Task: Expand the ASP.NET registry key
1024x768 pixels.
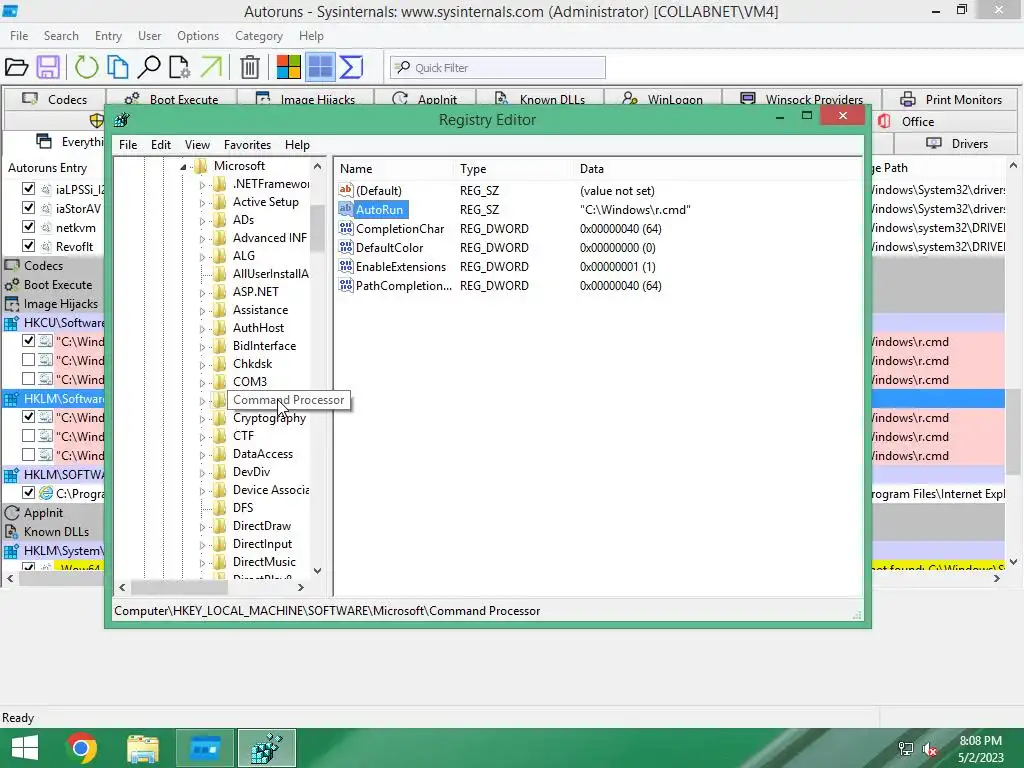Action: (x=202, y=293)
